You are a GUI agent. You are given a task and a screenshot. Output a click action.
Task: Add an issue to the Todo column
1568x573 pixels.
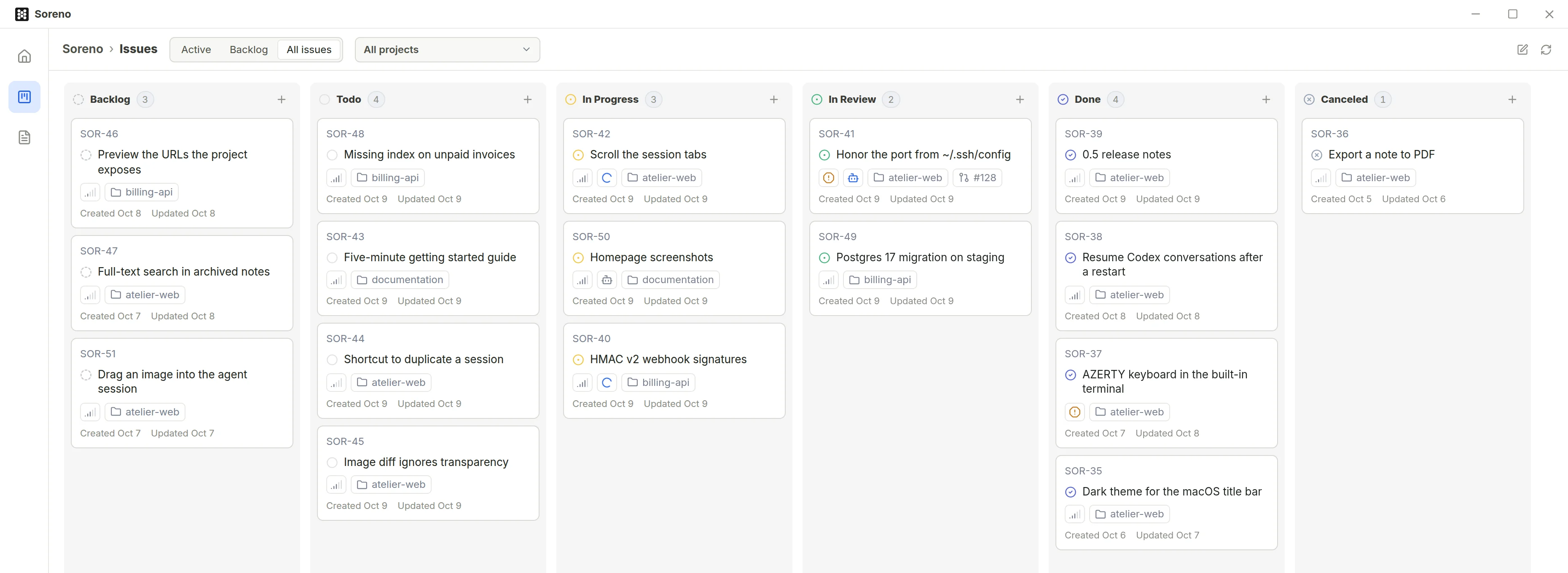[528, 100]
